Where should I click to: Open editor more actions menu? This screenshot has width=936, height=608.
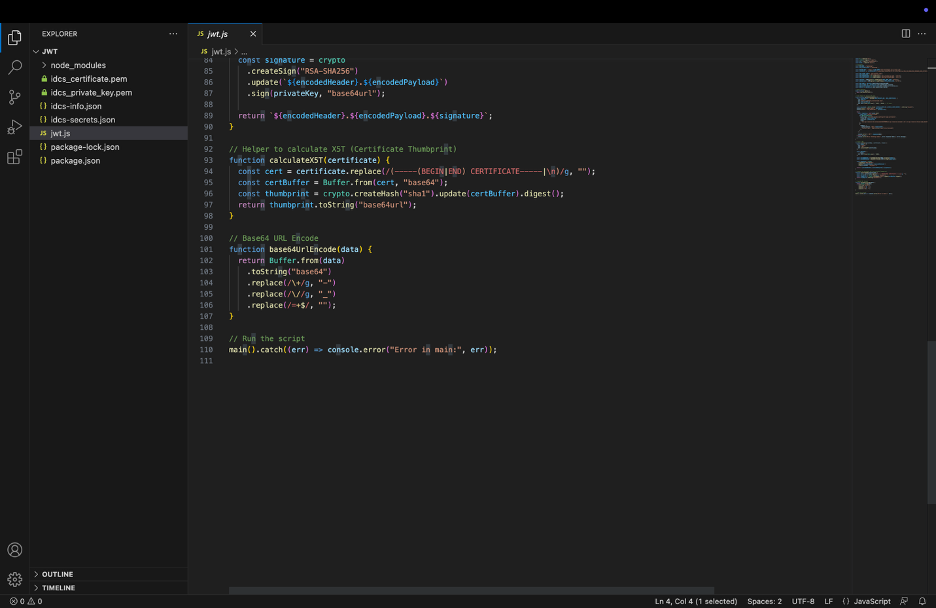click(x=922, y=33)
